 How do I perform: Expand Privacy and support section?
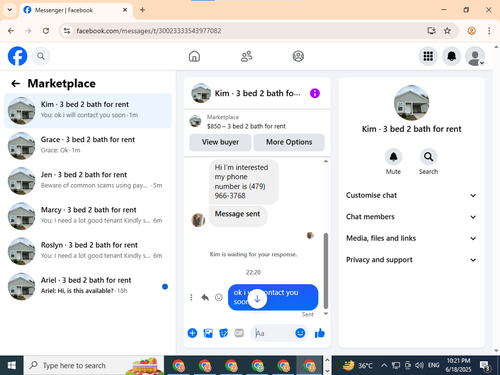click(x=411, y=260)
